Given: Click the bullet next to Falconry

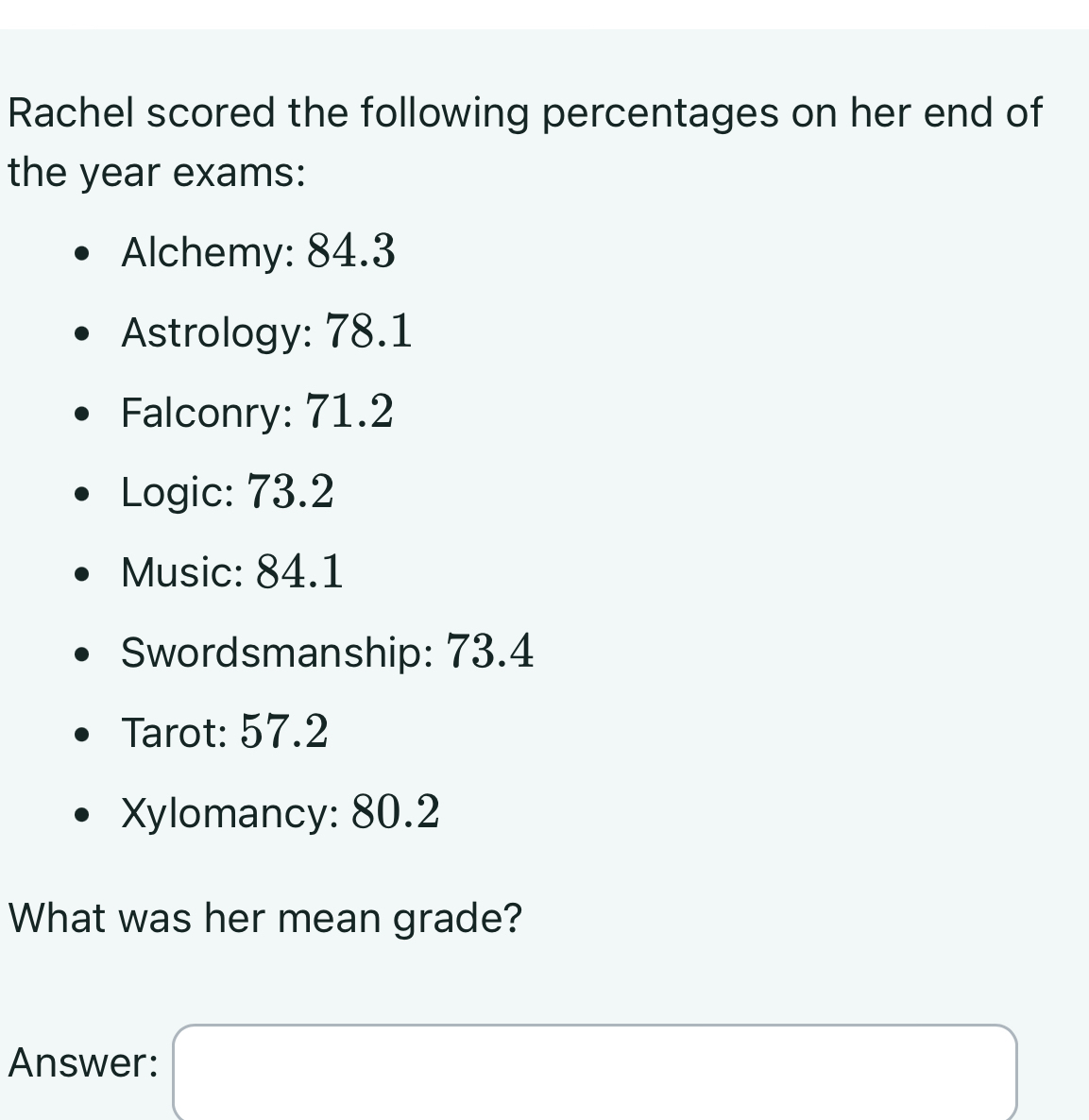Looking at the screenshot, I should [81, 414].
